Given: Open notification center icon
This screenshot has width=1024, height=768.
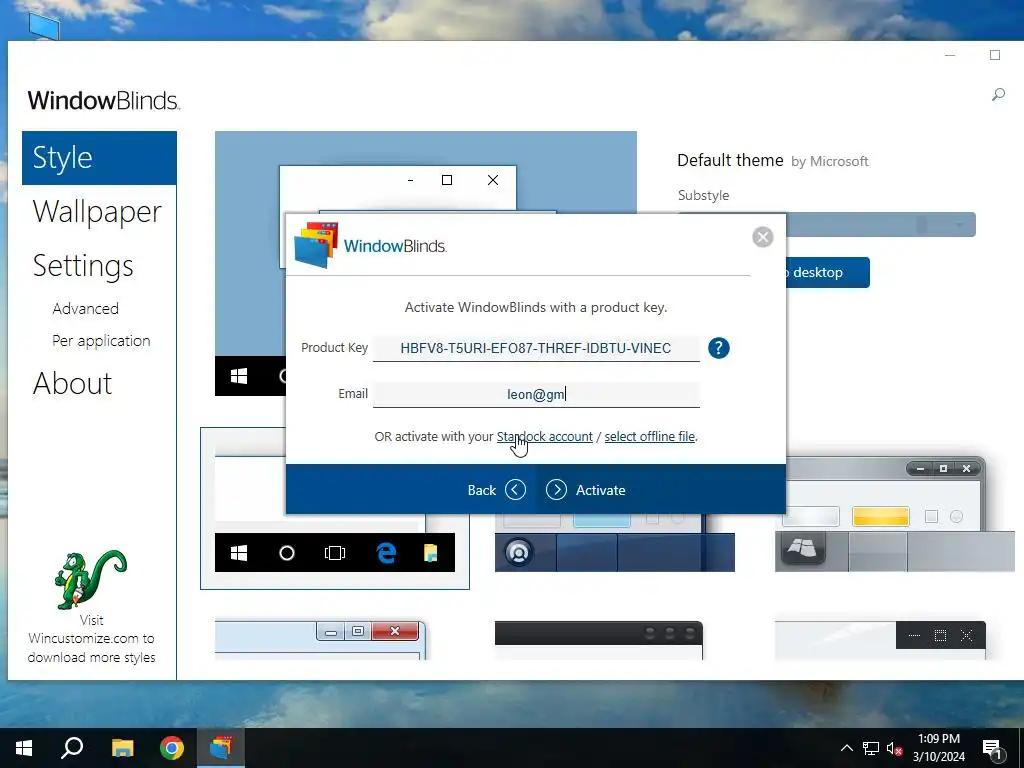Looking at the screenshot, I should pos(992,748).
